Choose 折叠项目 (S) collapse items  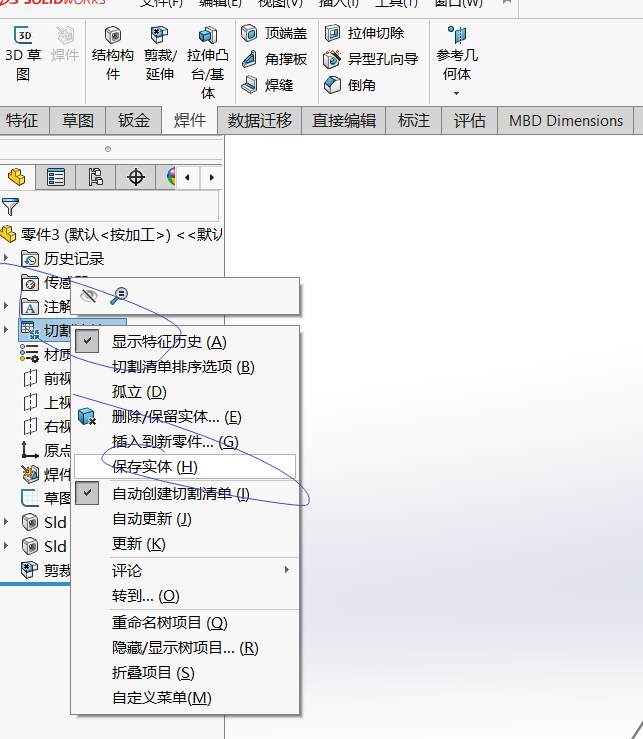click(186, 673)
